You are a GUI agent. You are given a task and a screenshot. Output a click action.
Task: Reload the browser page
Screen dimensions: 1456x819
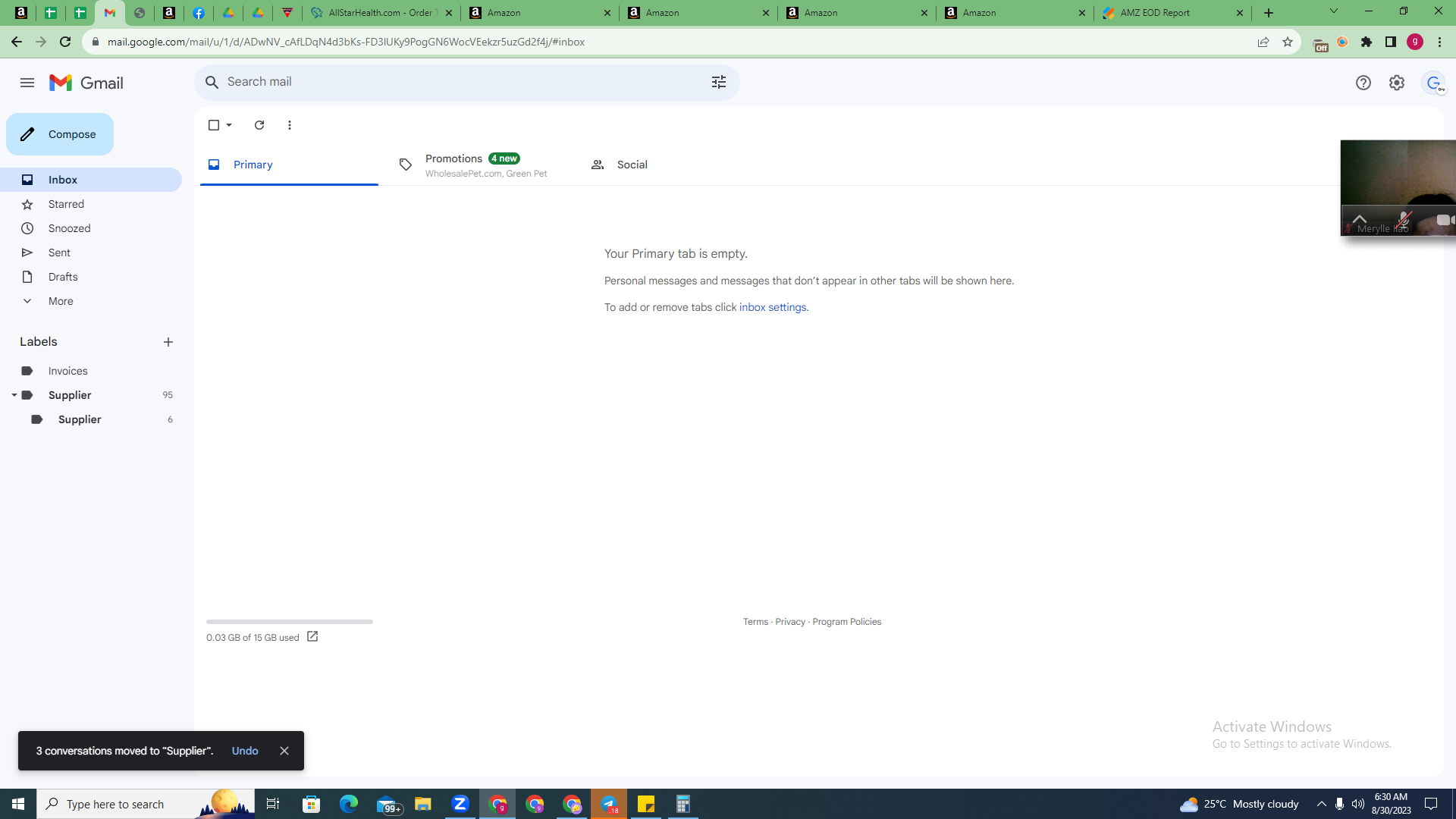pos(65,42)
